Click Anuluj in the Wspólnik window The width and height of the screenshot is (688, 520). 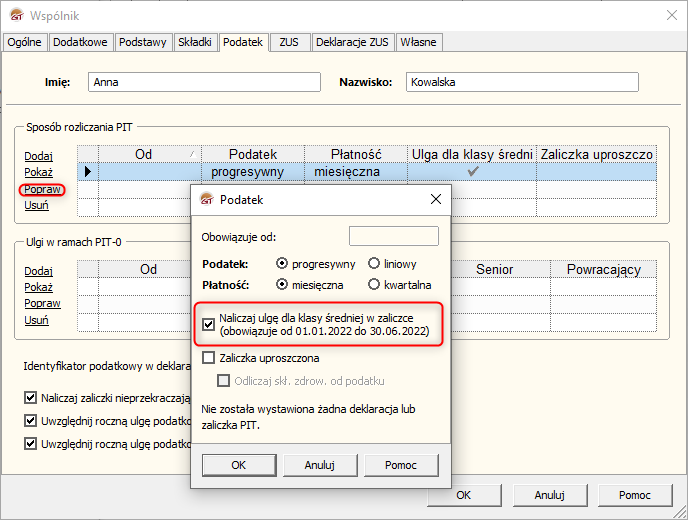coord(550,495)
